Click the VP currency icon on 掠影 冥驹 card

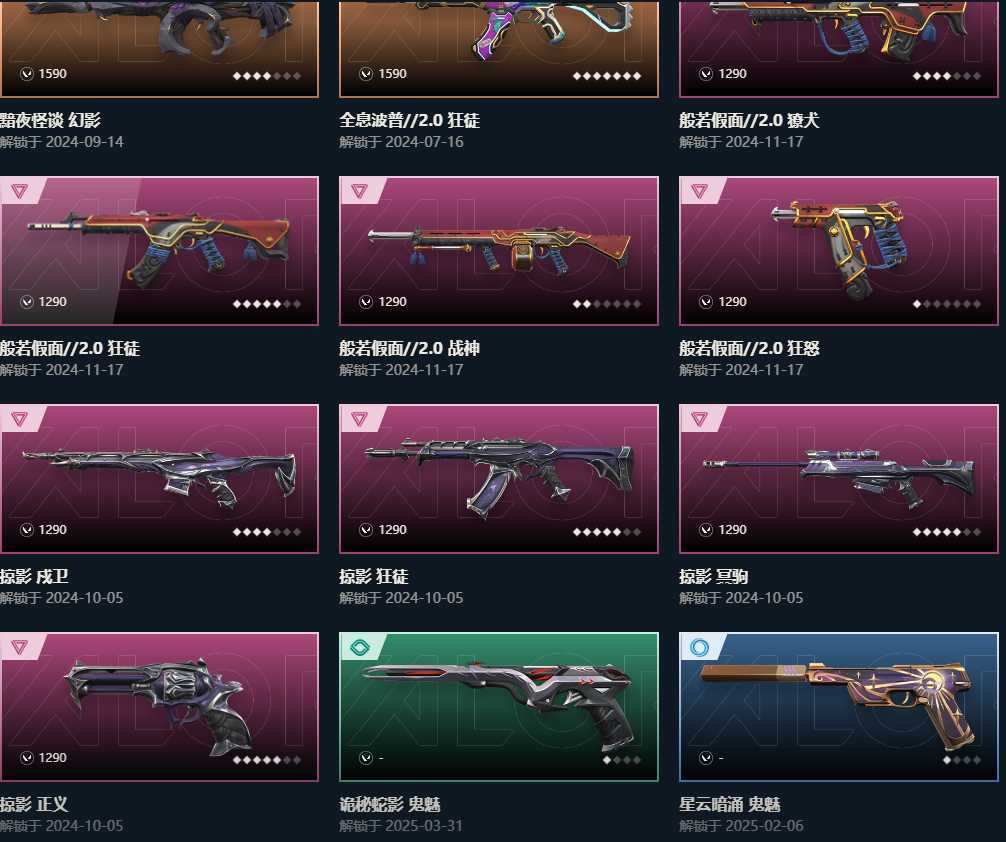[706, 530]
